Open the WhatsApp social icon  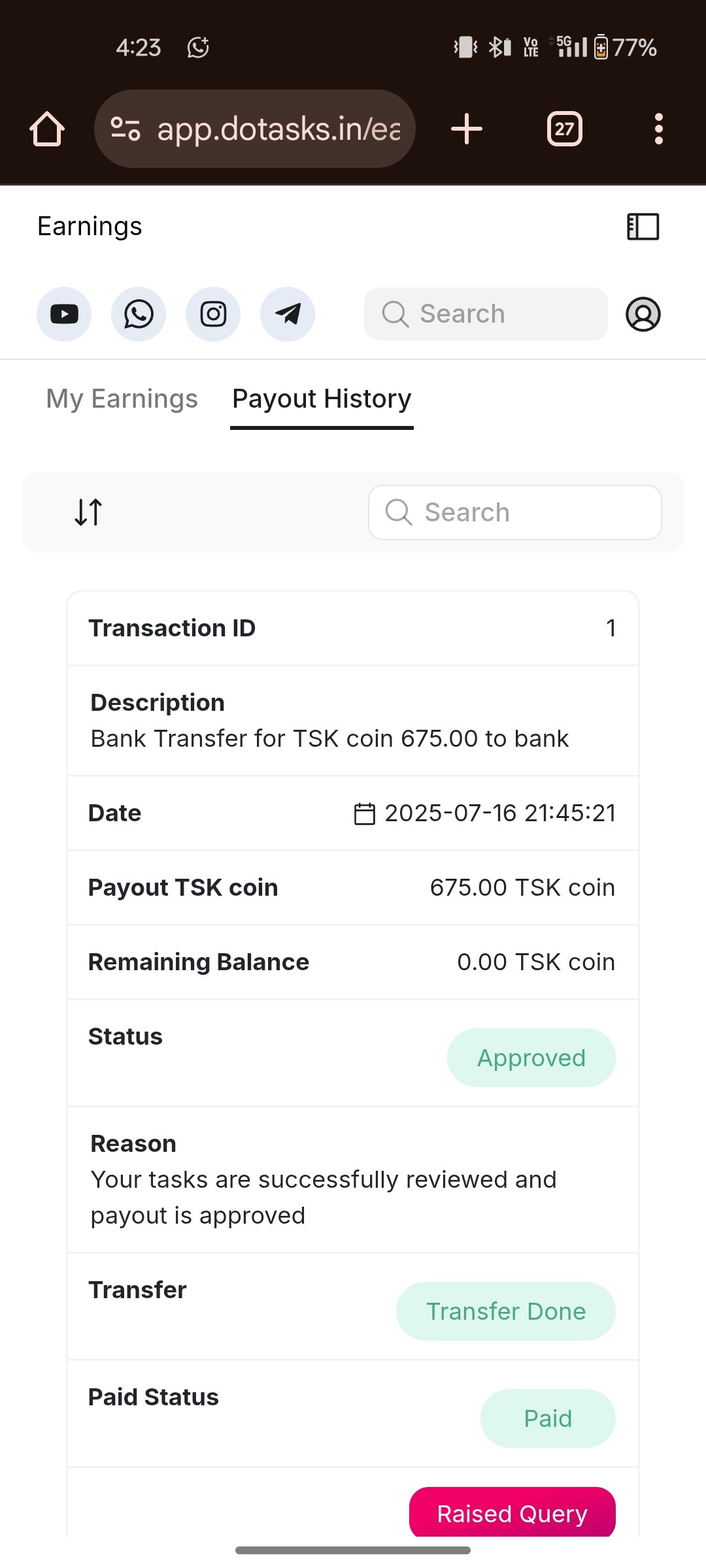tap(139, 314)
